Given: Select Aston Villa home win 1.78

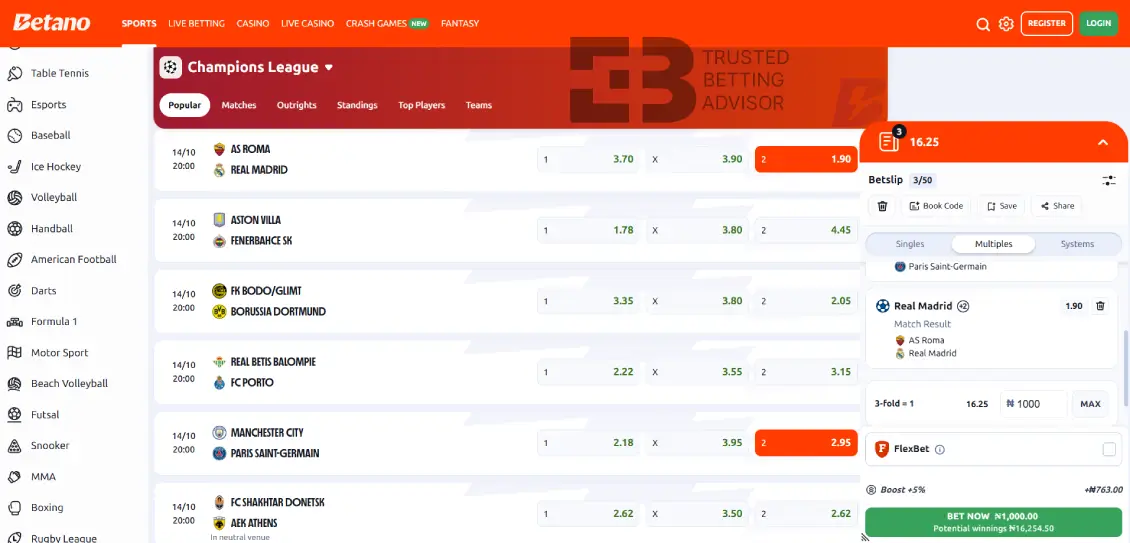Looking at the screenshot, I should [x=588, y=230].
